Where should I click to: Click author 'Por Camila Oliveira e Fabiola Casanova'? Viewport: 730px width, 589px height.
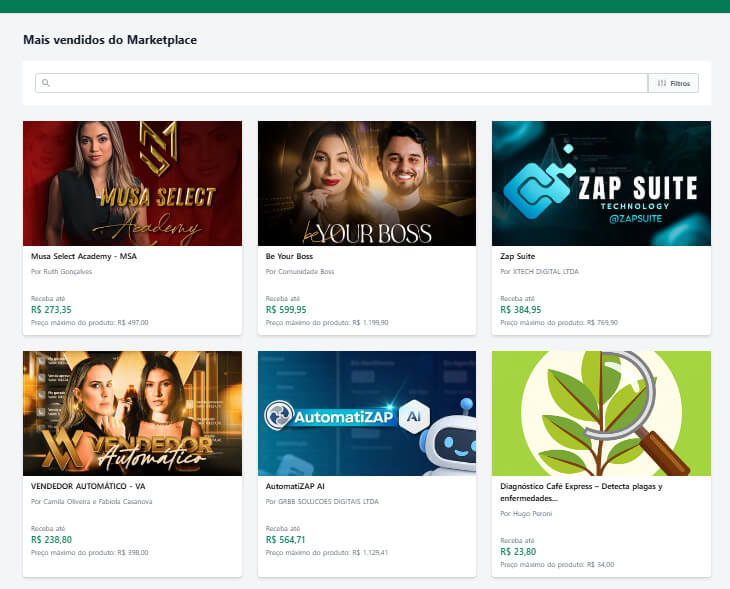91,501
